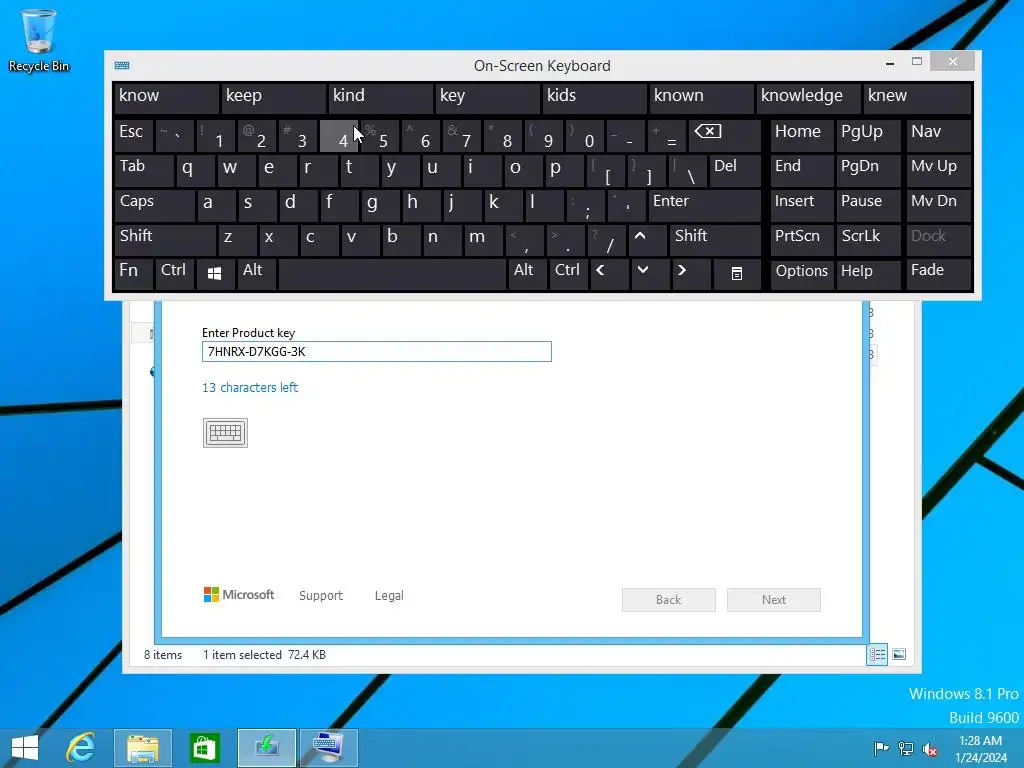Screen dimensions: 1024x768
Task: Open the Action Center flag in the tray
Action: (881, 748)
